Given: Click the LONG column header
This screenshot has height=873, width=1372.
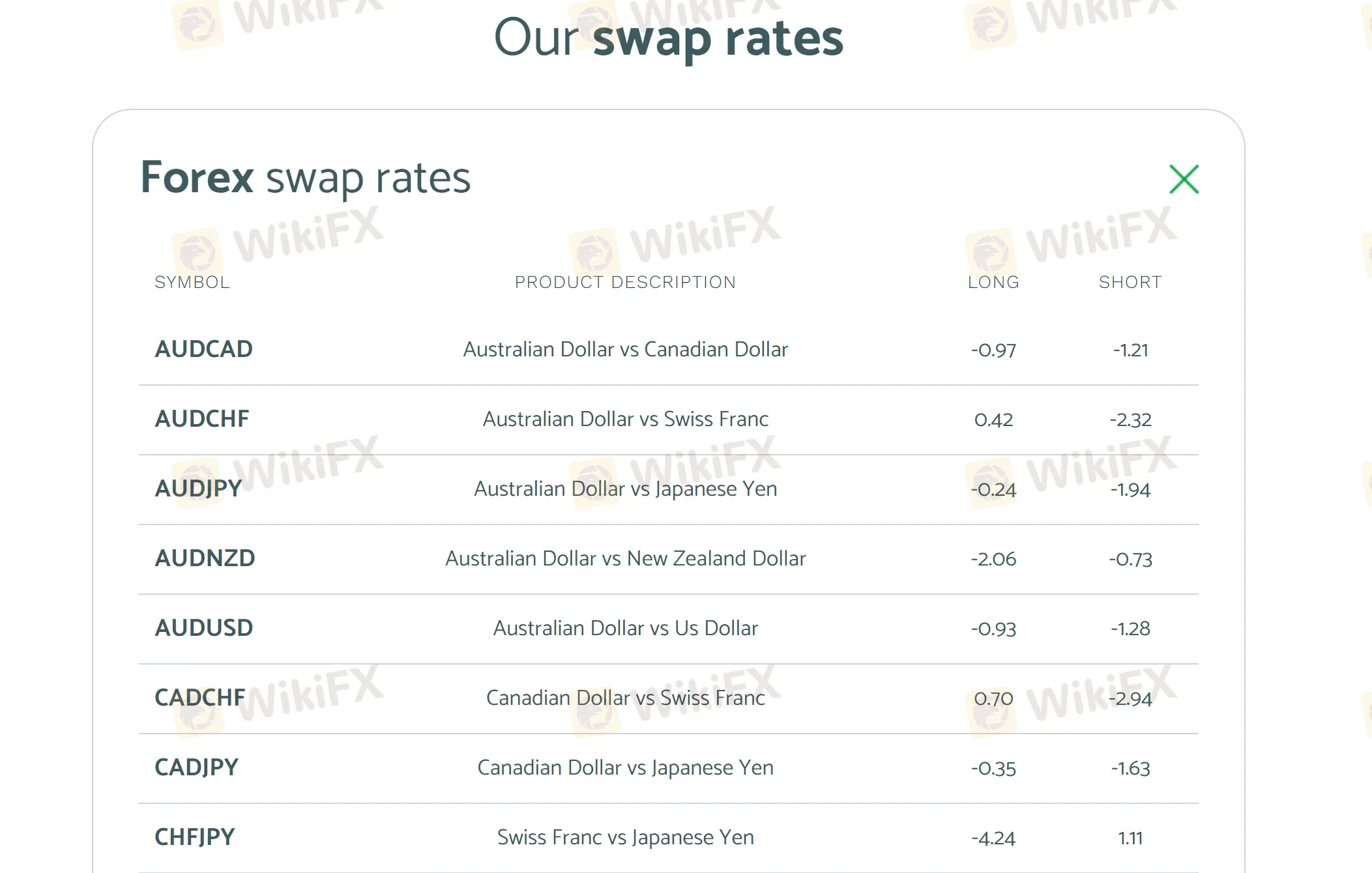Looking at the screenshot, I should coord(993,282).
